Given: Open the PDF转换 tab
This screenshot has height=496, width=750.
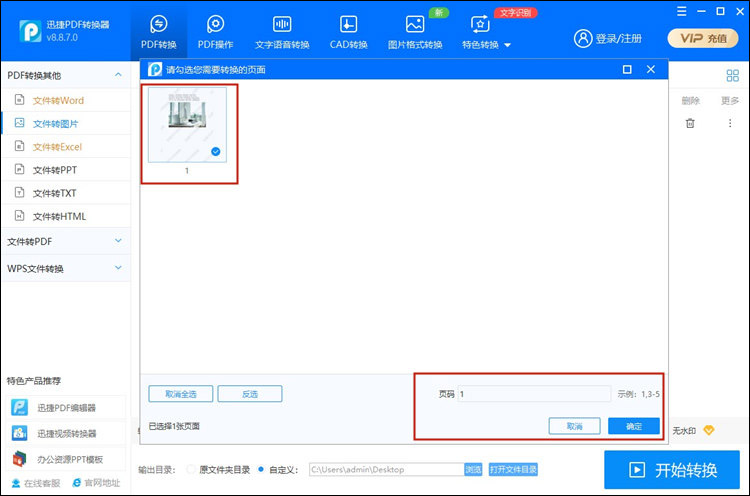Looking at the screenshot, I should coord(158,32).
